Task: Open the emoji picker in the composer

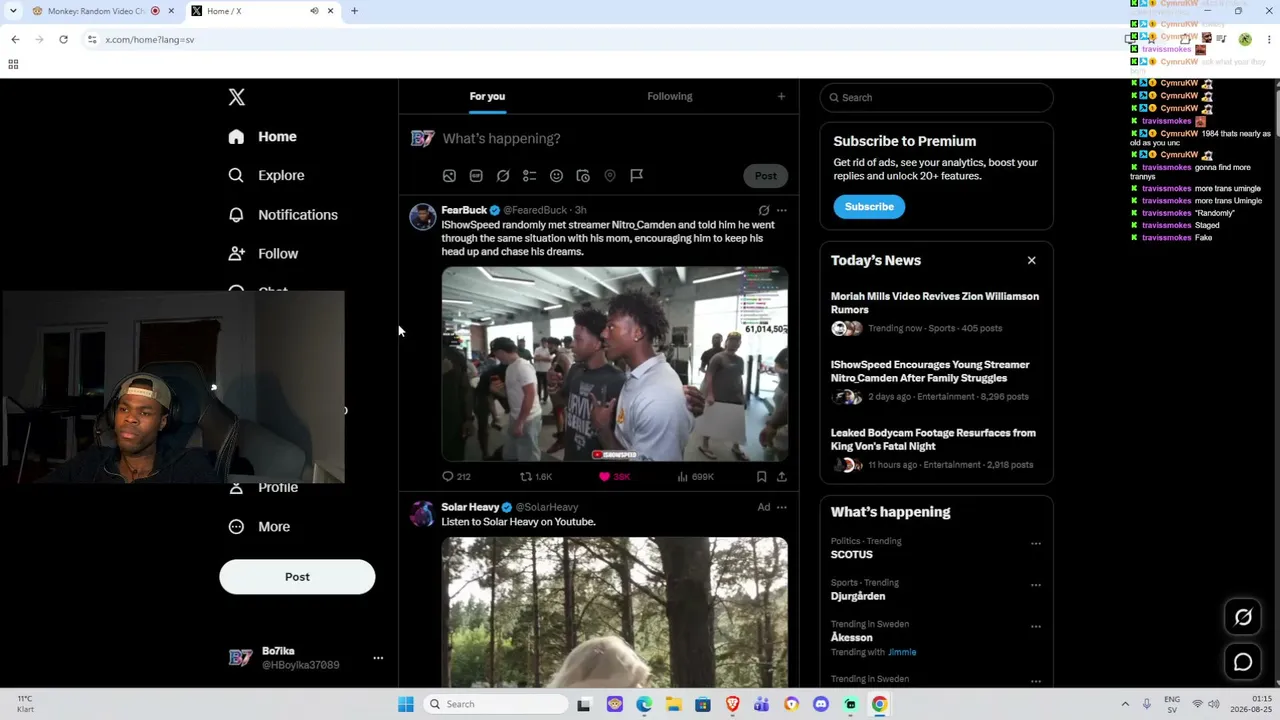Action: pyautogui.click(x=556, y=176)
